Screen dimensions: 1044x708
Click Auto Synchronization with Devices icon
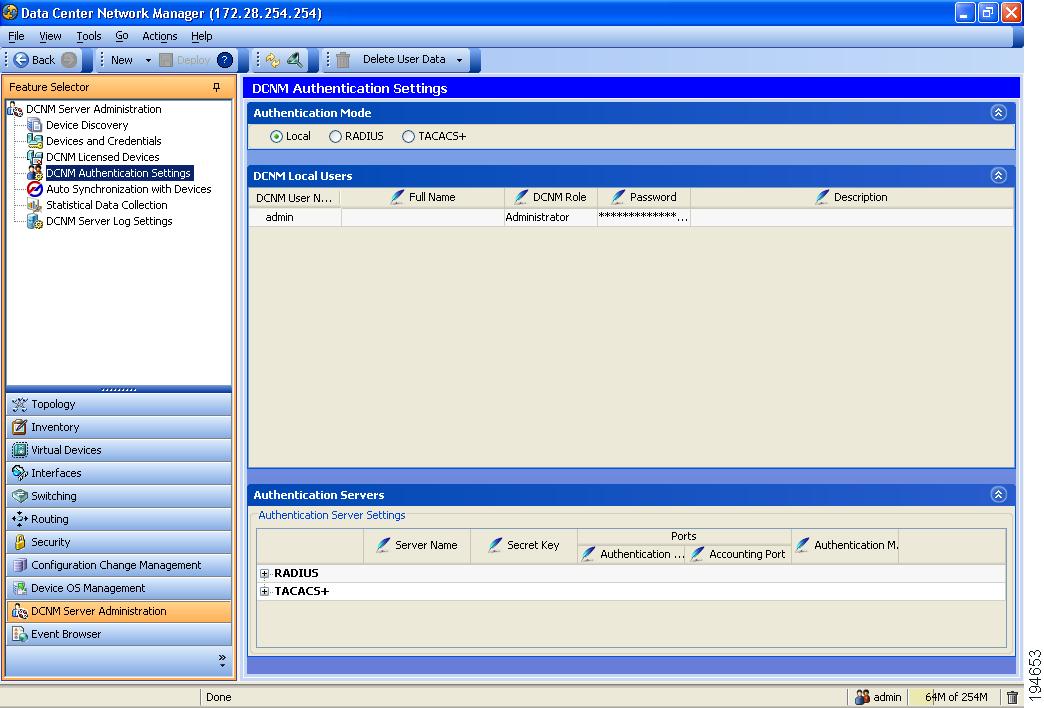tap(35, 189)
